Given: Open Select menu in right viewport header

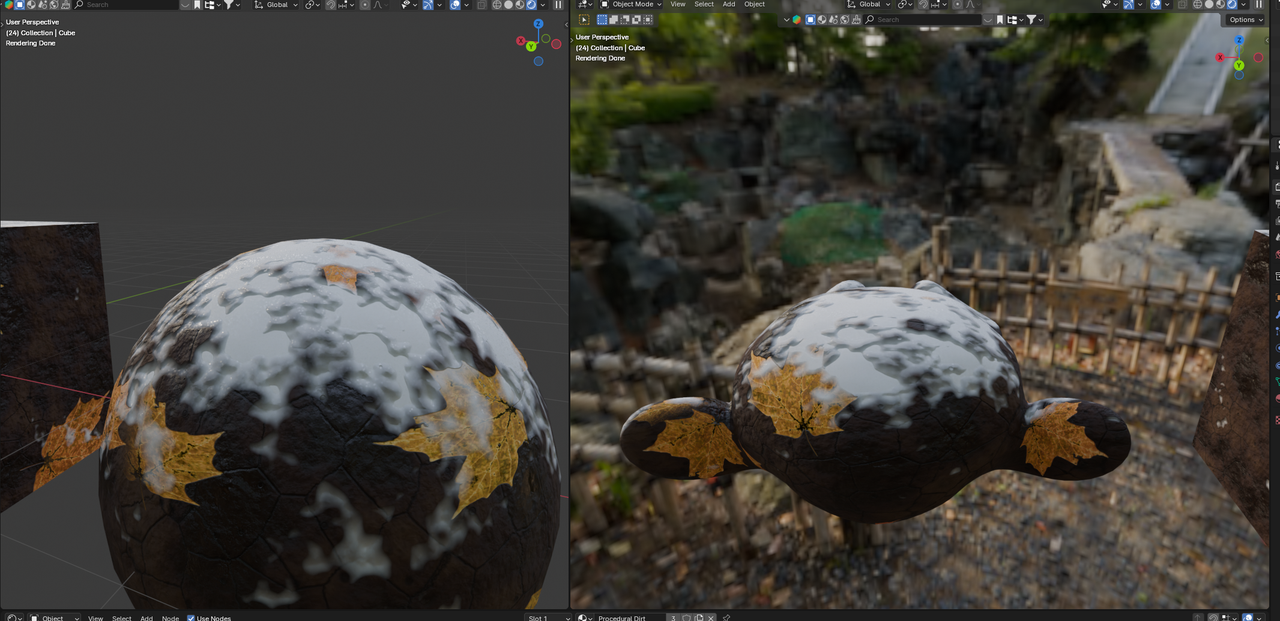Looking at the screenshot, I should point(704,5).
